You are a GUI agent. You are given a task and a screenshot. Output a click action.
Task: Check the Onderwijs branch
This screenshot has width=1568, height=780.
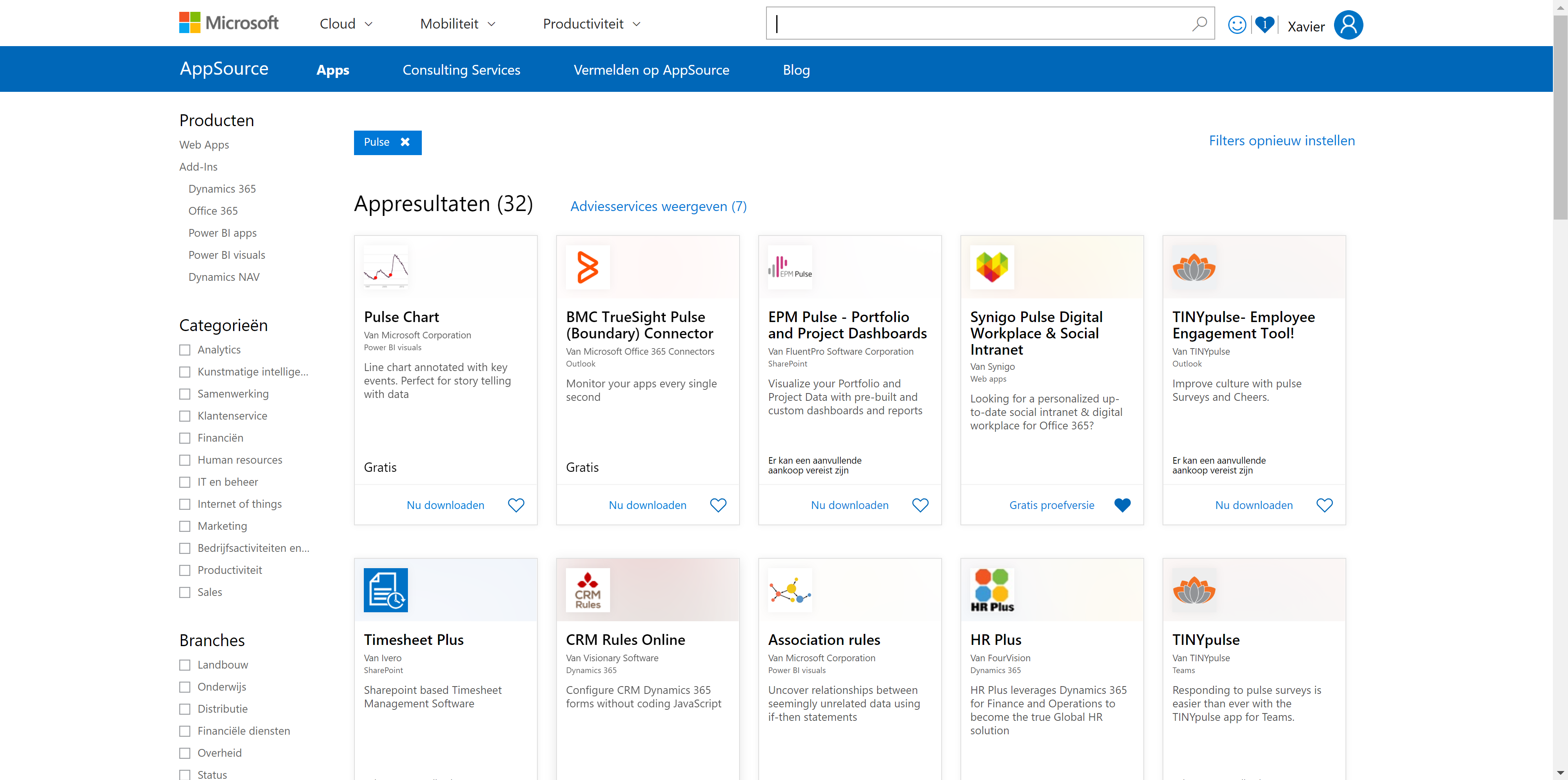pos(185,687)
